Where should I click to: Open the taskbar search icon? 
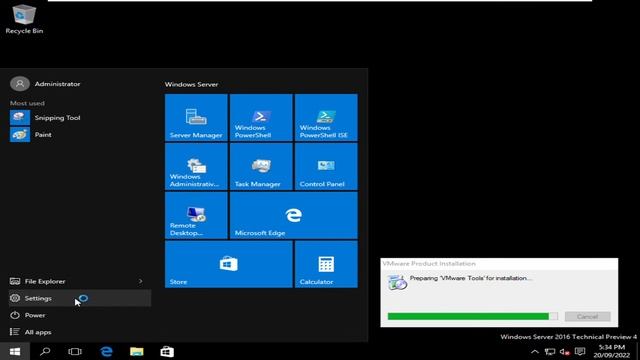(x=45, y=351)
